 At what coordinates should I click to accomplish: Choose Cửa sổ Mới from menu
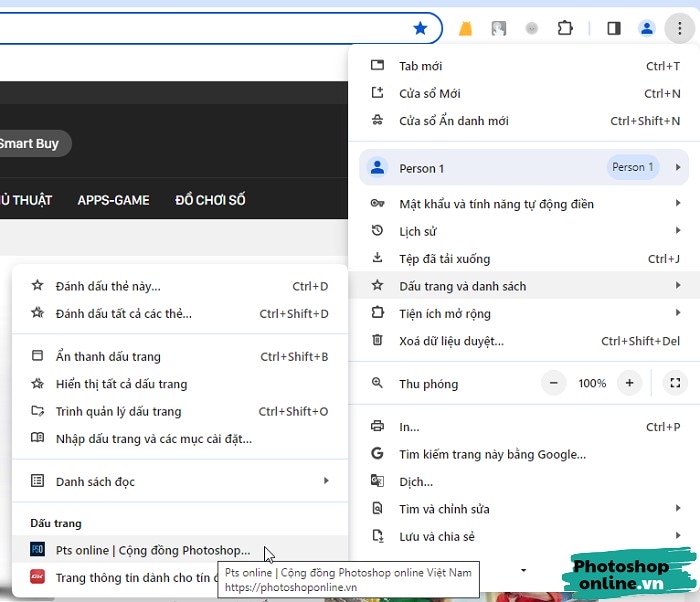[x=525, y=93]
